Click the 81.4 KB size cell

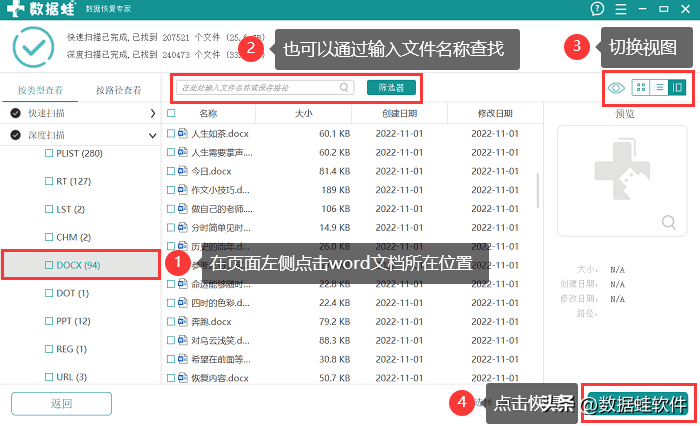(334, 171)
